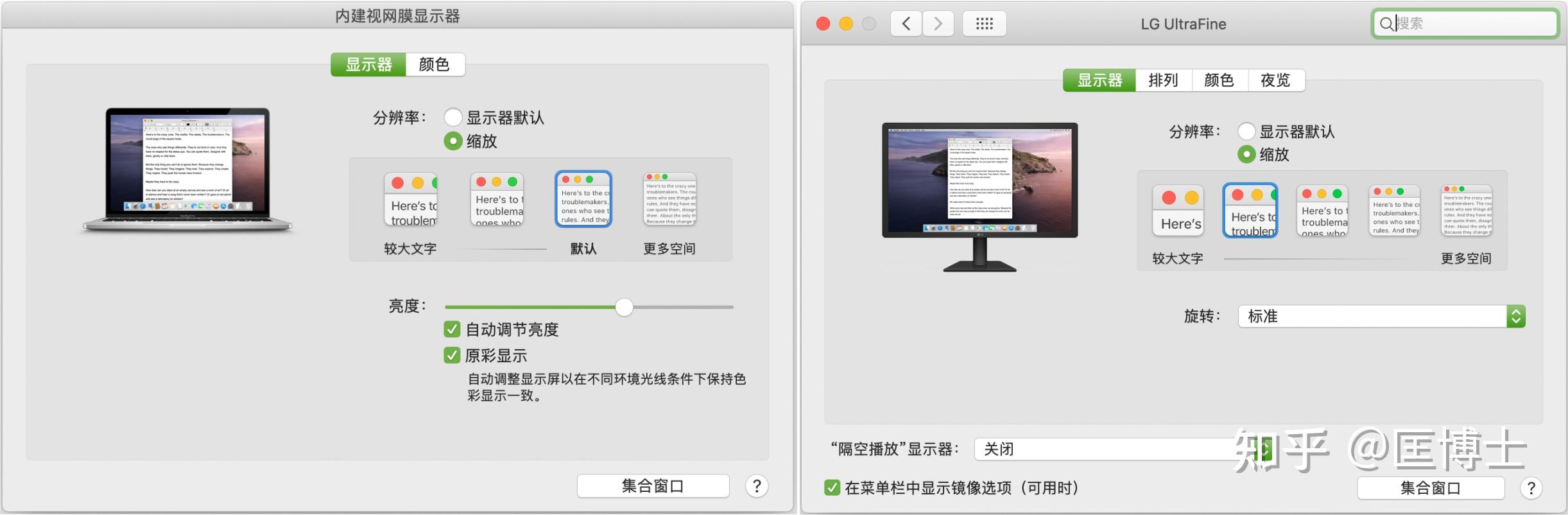Click the search magnifier icon in LG UltraFine

pyautogui.click(x=1386, y=24)
